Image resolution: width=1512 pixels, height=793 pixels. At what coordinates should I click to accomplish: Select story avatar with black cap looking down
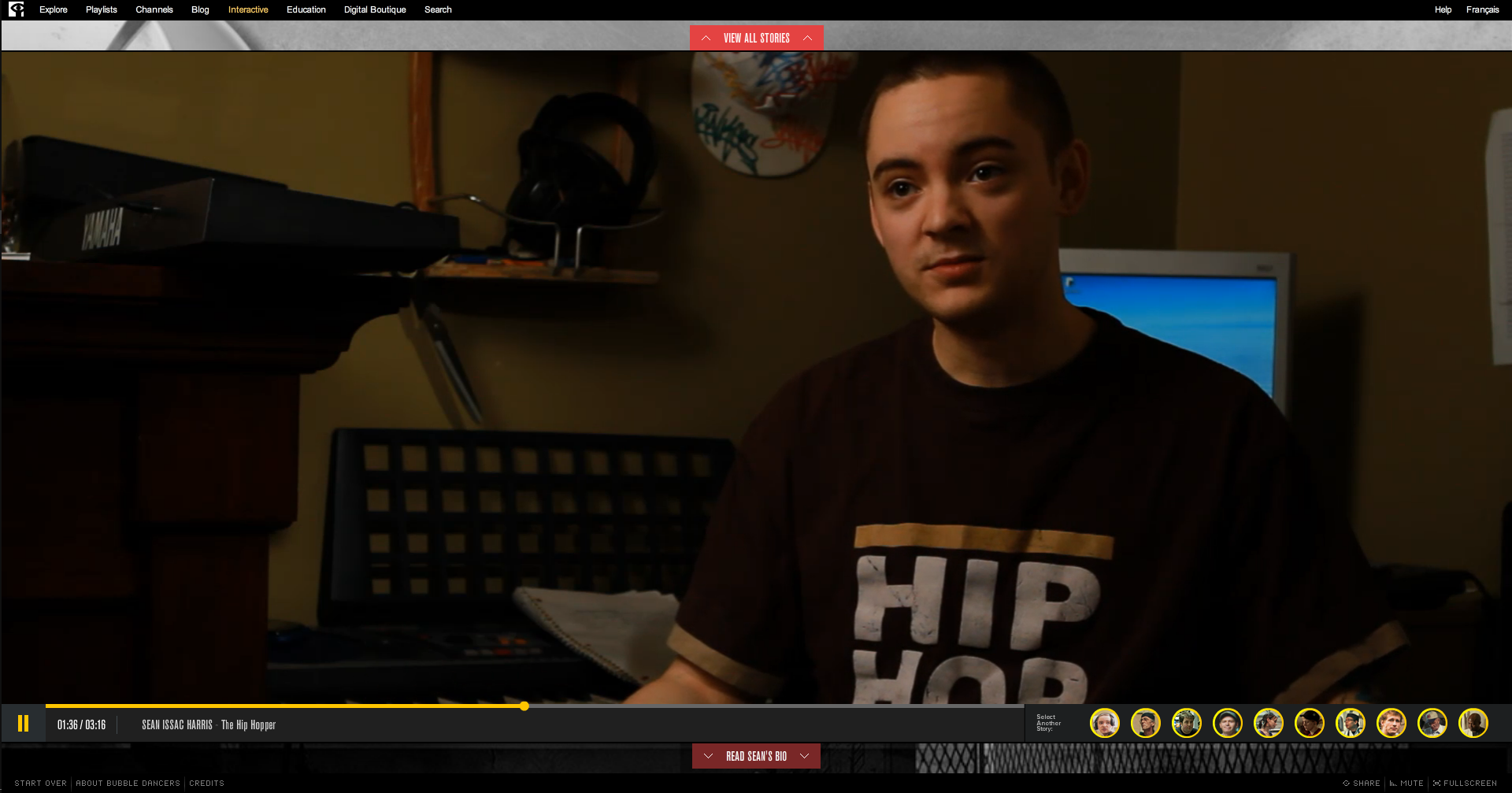1310,723
